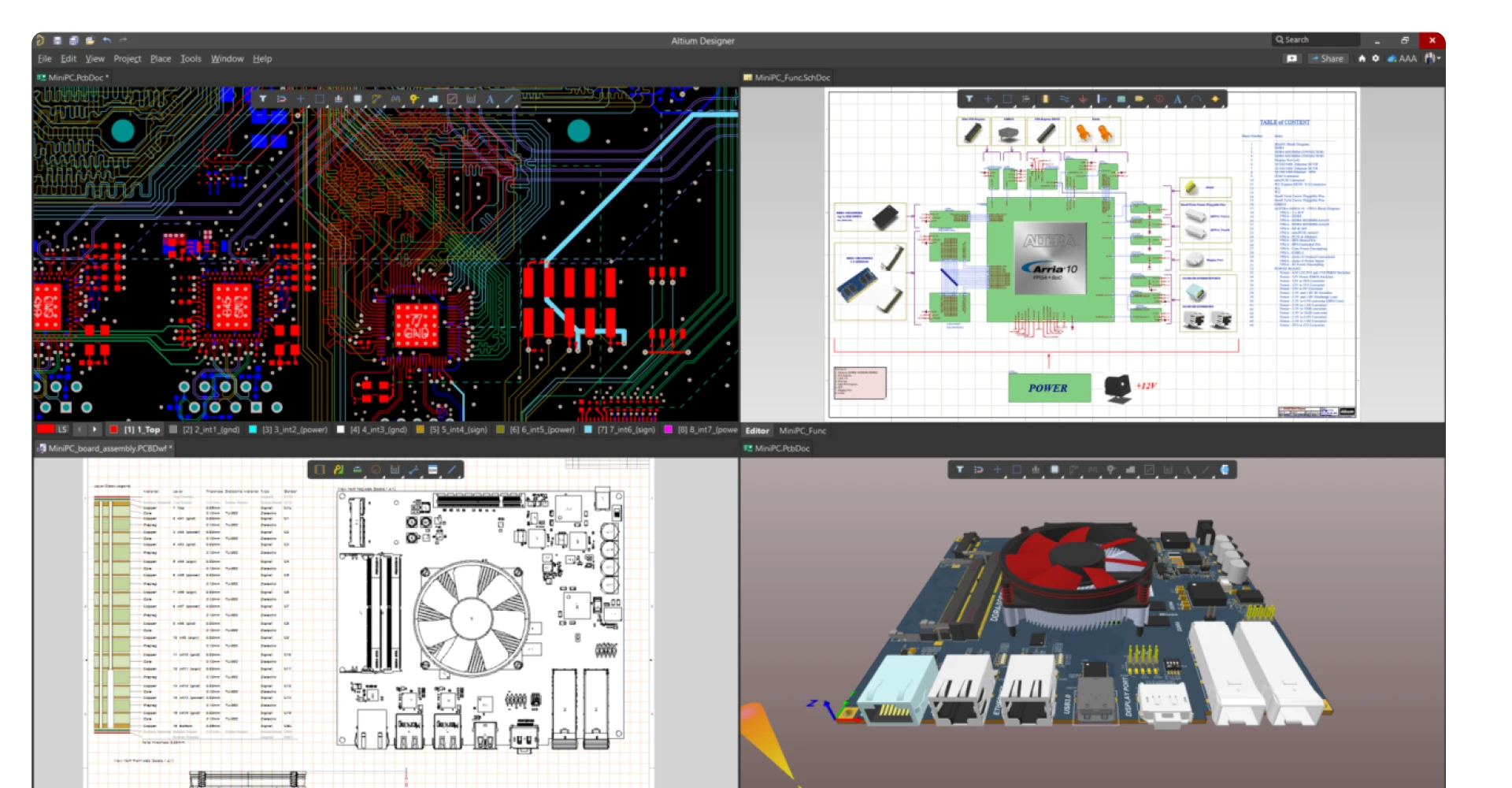Click the yellow port icon in schematic toolbar

(1140, 98)
